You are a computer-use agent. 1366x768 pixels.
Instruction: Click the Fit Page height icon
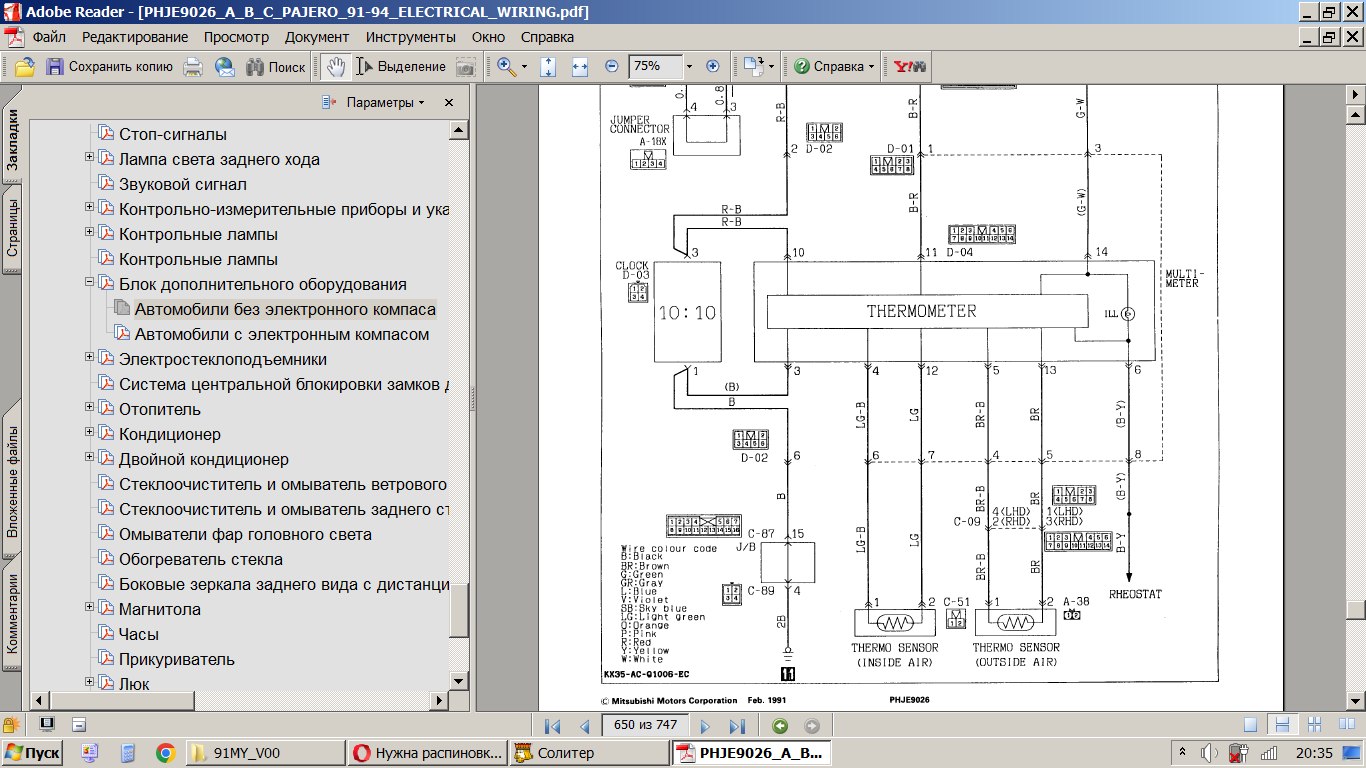(548, 67)
